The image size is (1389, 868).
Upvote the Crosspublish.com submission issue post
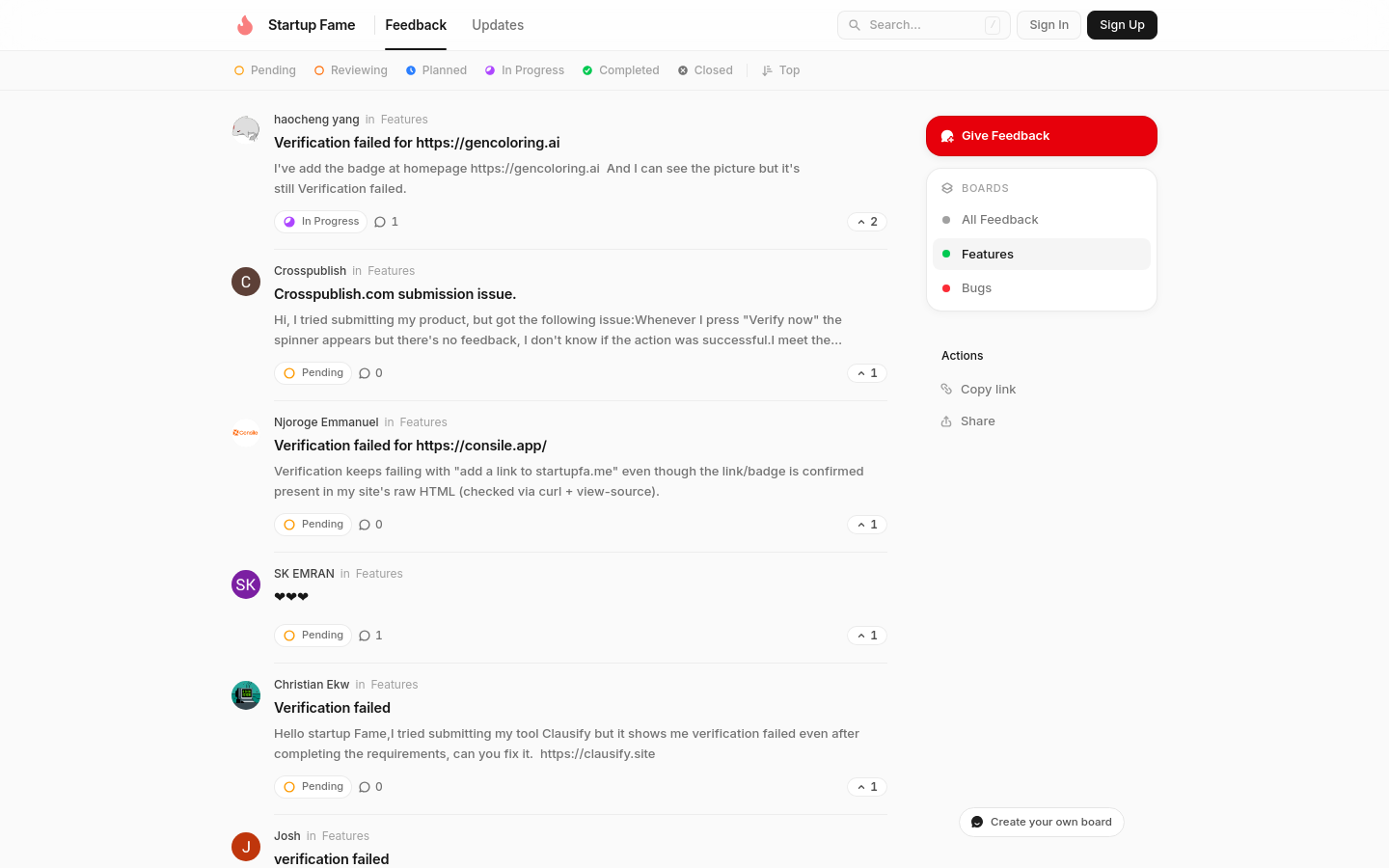click(x=867, y=373)
